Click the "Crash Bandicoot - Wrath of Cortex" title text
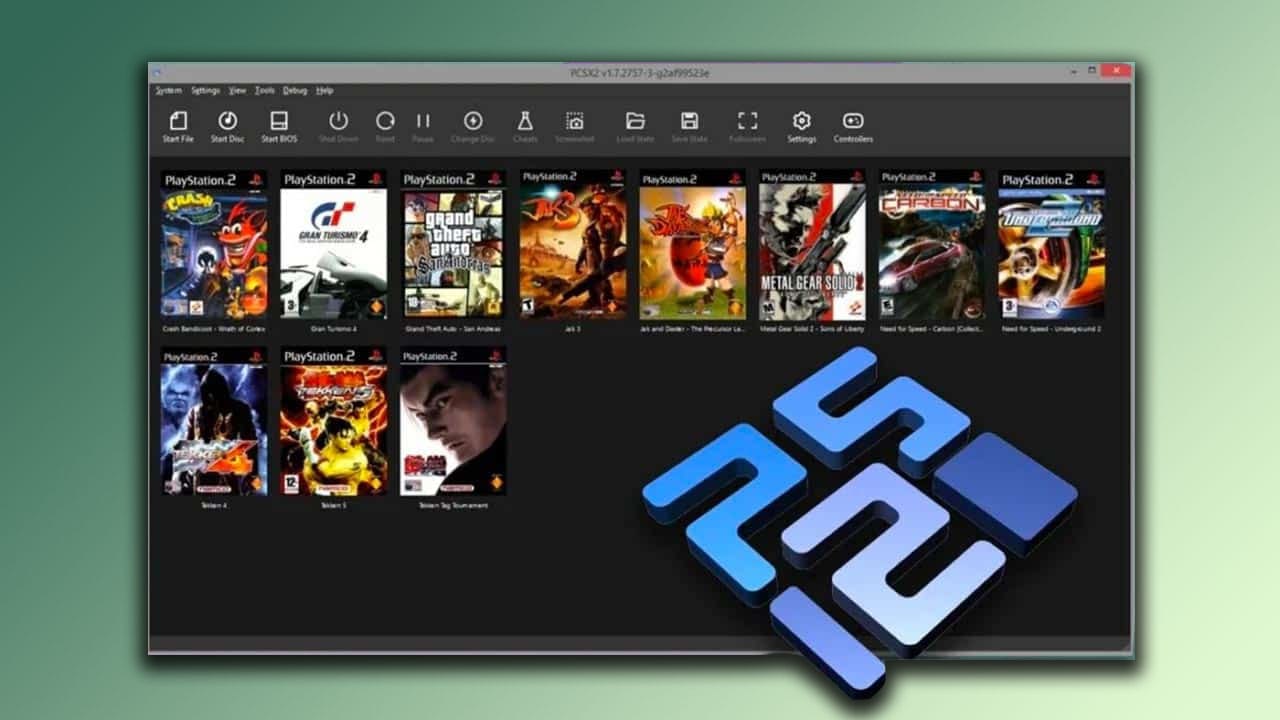 [214, 329]
